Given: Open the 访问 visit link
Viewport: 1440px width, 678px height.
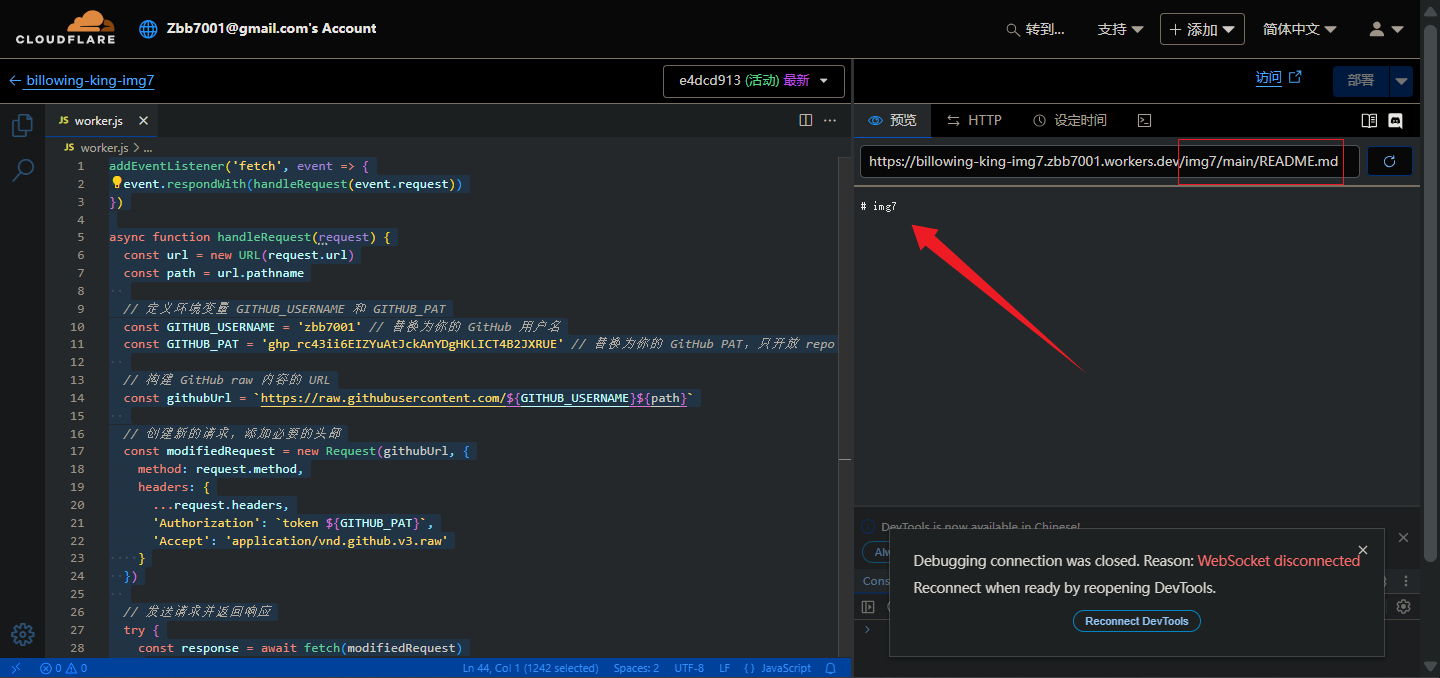Looking at the screenshot, I should [1268, 78].
